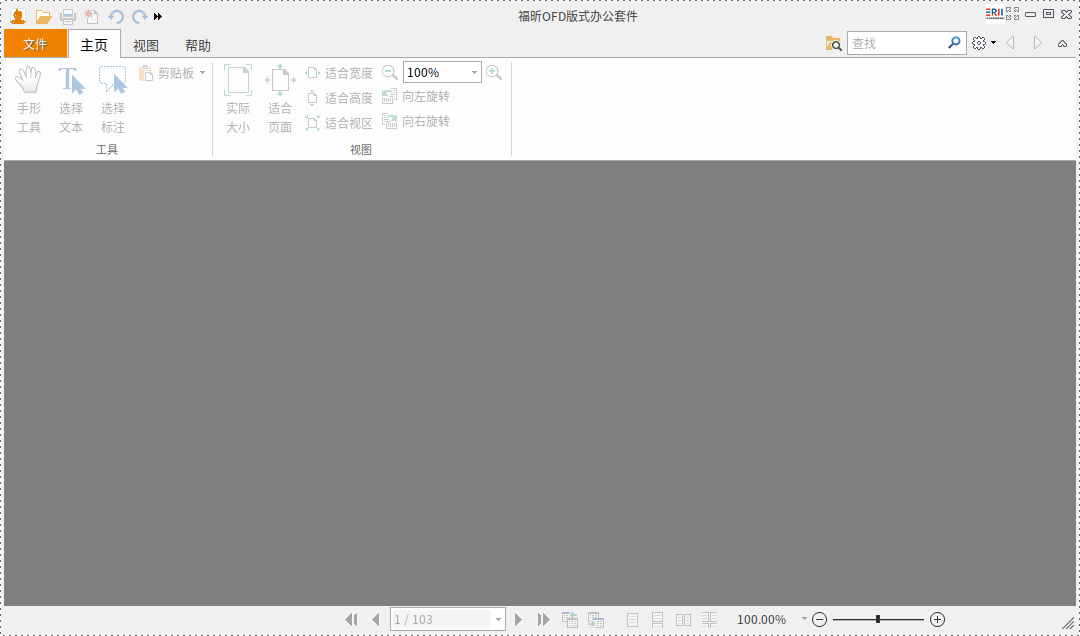Click the Print icon in quick access toolbar
The height and width of the screenshot is (636, 1080).
(67, 16)
